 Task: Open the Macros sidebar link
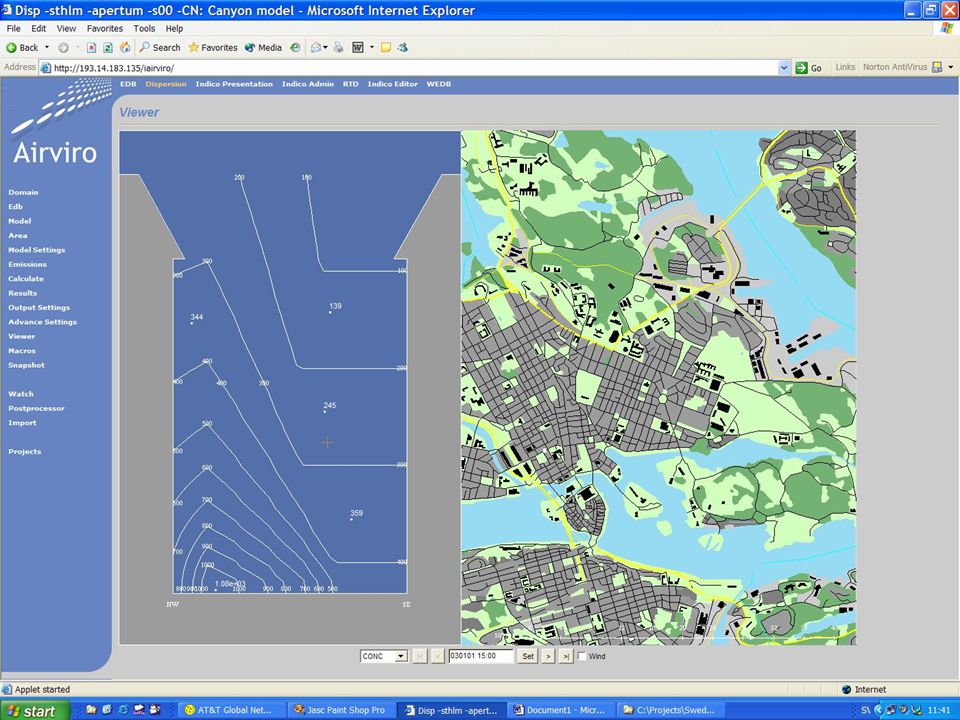pos(21,351)
